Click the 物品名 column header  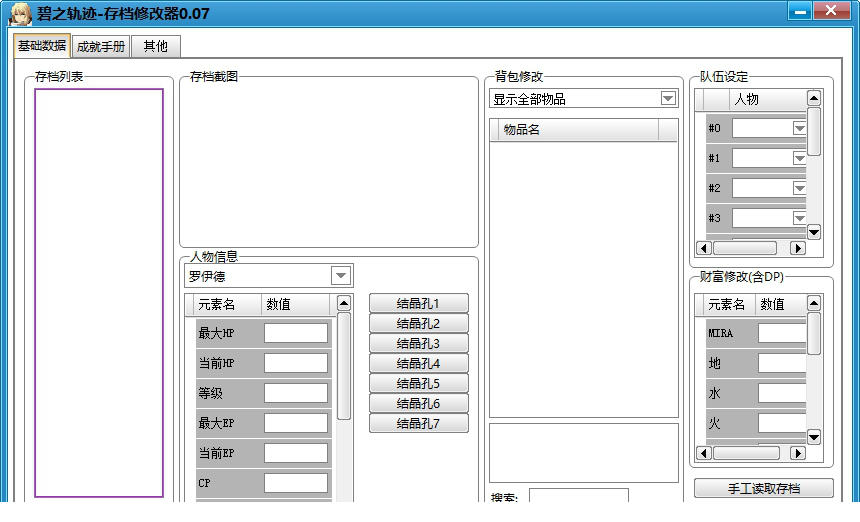coord(579,130)
